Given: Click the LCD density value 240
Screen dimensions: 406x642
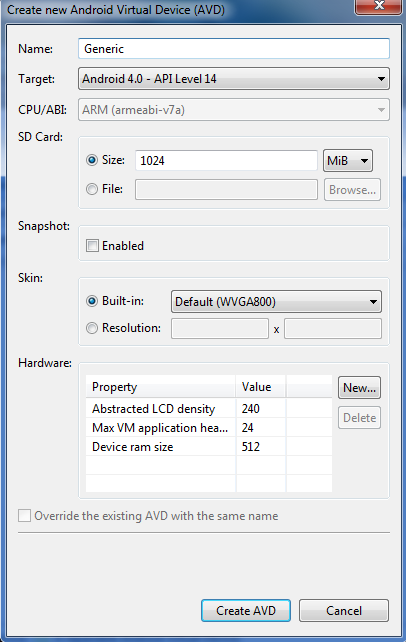Looking at the screenshot, I should pyautogui.click(x=250, y=409).
